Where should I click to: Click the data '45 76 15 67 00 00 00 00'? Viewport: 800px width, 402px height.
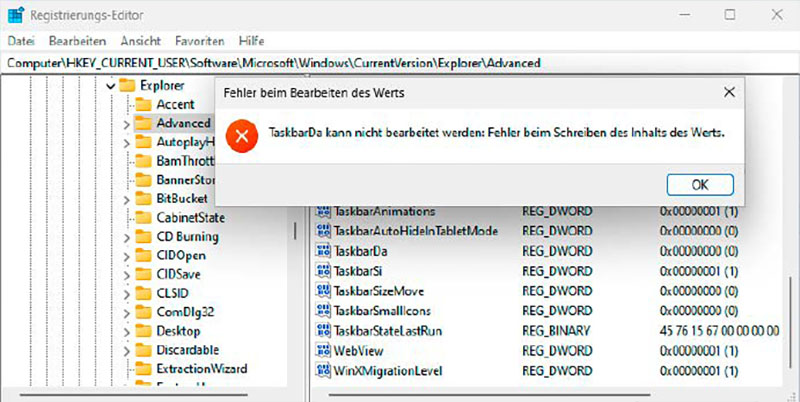click(719, 331)
